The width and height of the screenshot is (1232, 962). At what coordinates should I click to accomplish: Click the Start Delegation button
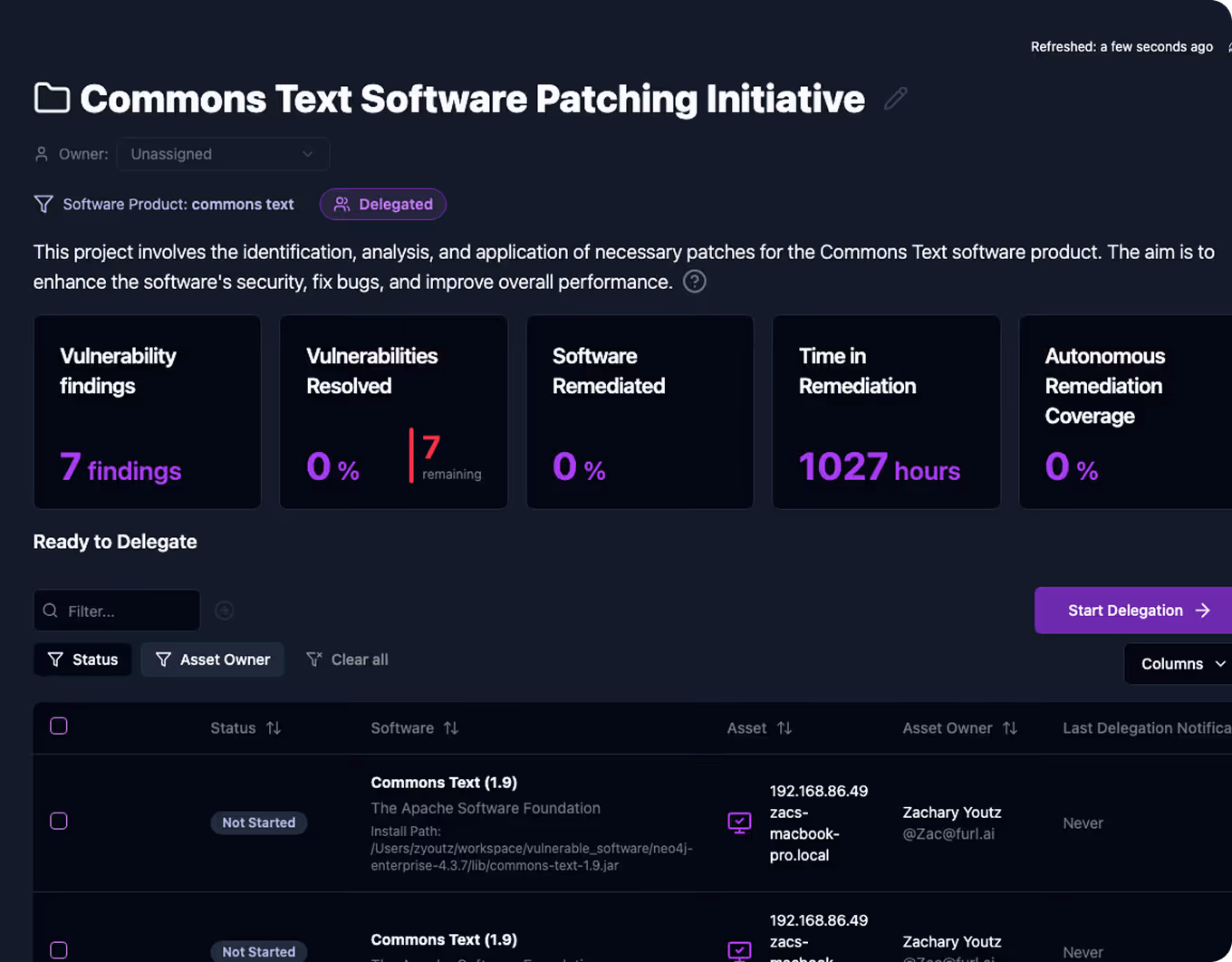tap(1133, 611)
